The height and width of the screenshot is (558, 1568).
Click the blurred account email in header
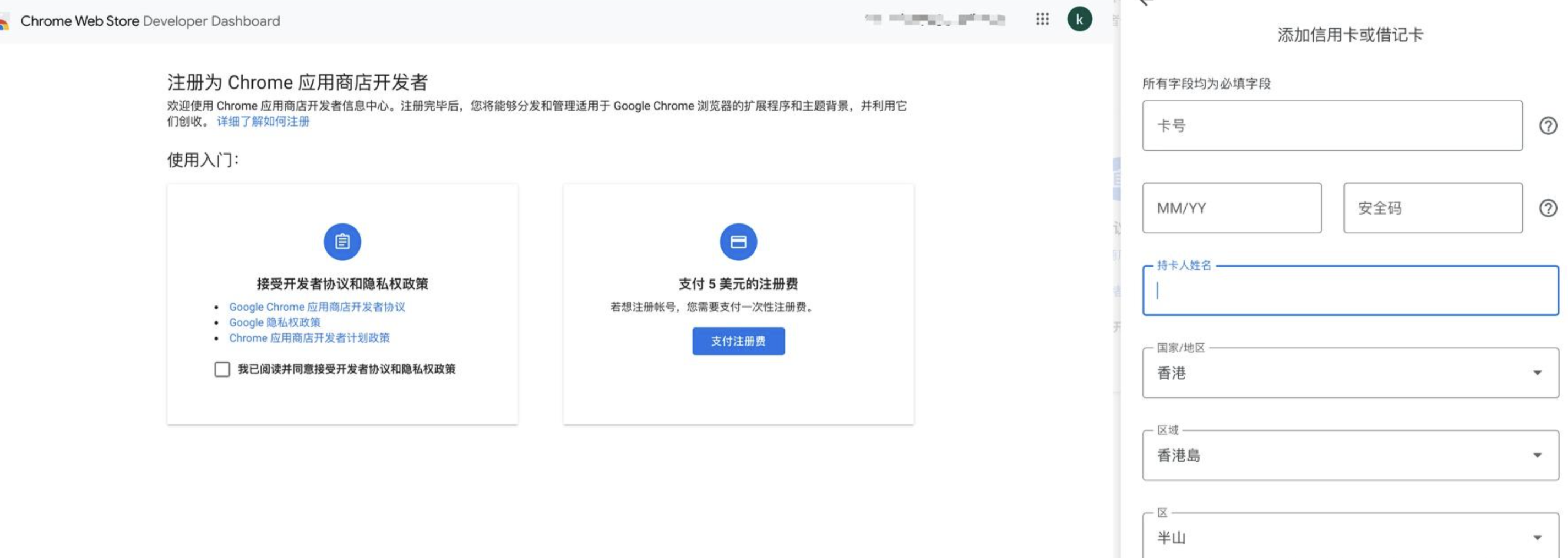pyautogui.click(x=934, y=19)
